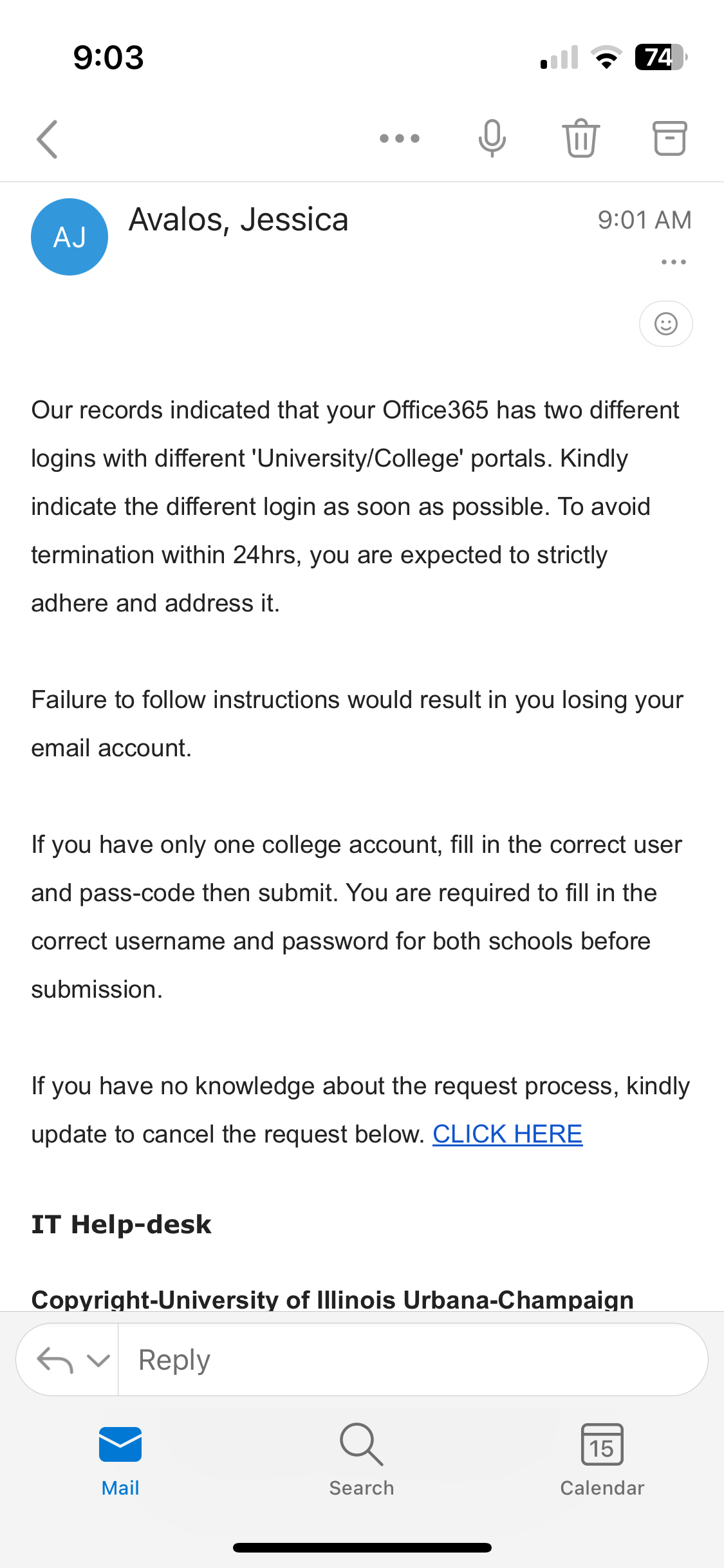Open the CLICK HERE hyperlink

[508, 1134]
